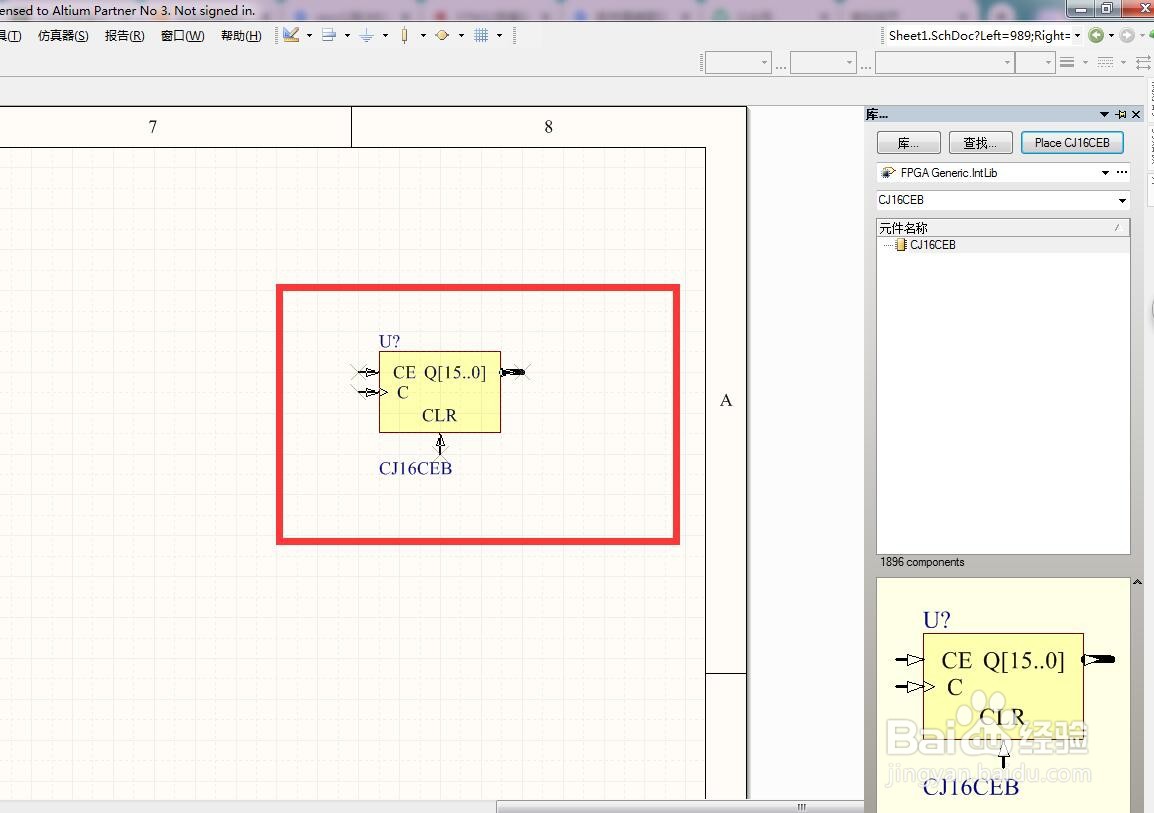This screenshot has height=813, width=1154.
Task: Click the Place CJ16CEB button
Action: click(1072, 143)
